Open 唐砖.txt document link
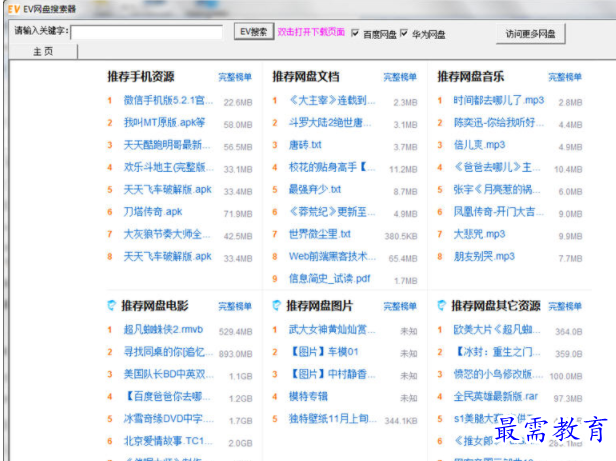This screenshot has height=461, width=616. click(305, 145)
